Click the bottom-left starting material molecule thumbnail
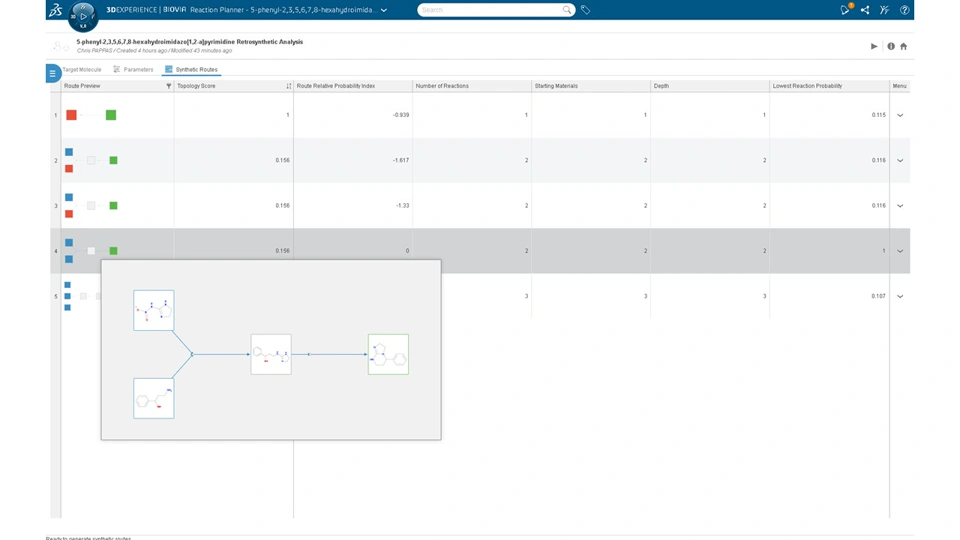This screenshot has height=540, width=960. pos(154,399)
